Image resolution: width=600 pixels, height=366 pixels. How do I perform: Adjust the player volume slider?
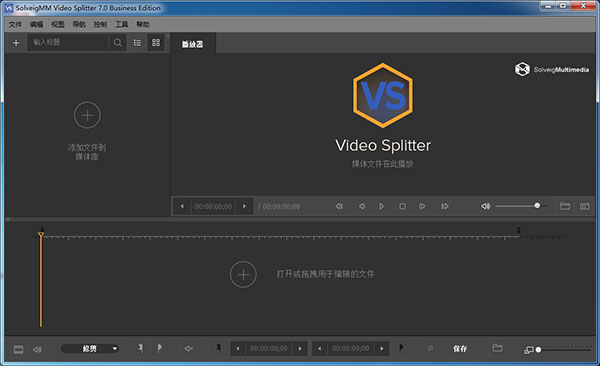tap(521, 206)
